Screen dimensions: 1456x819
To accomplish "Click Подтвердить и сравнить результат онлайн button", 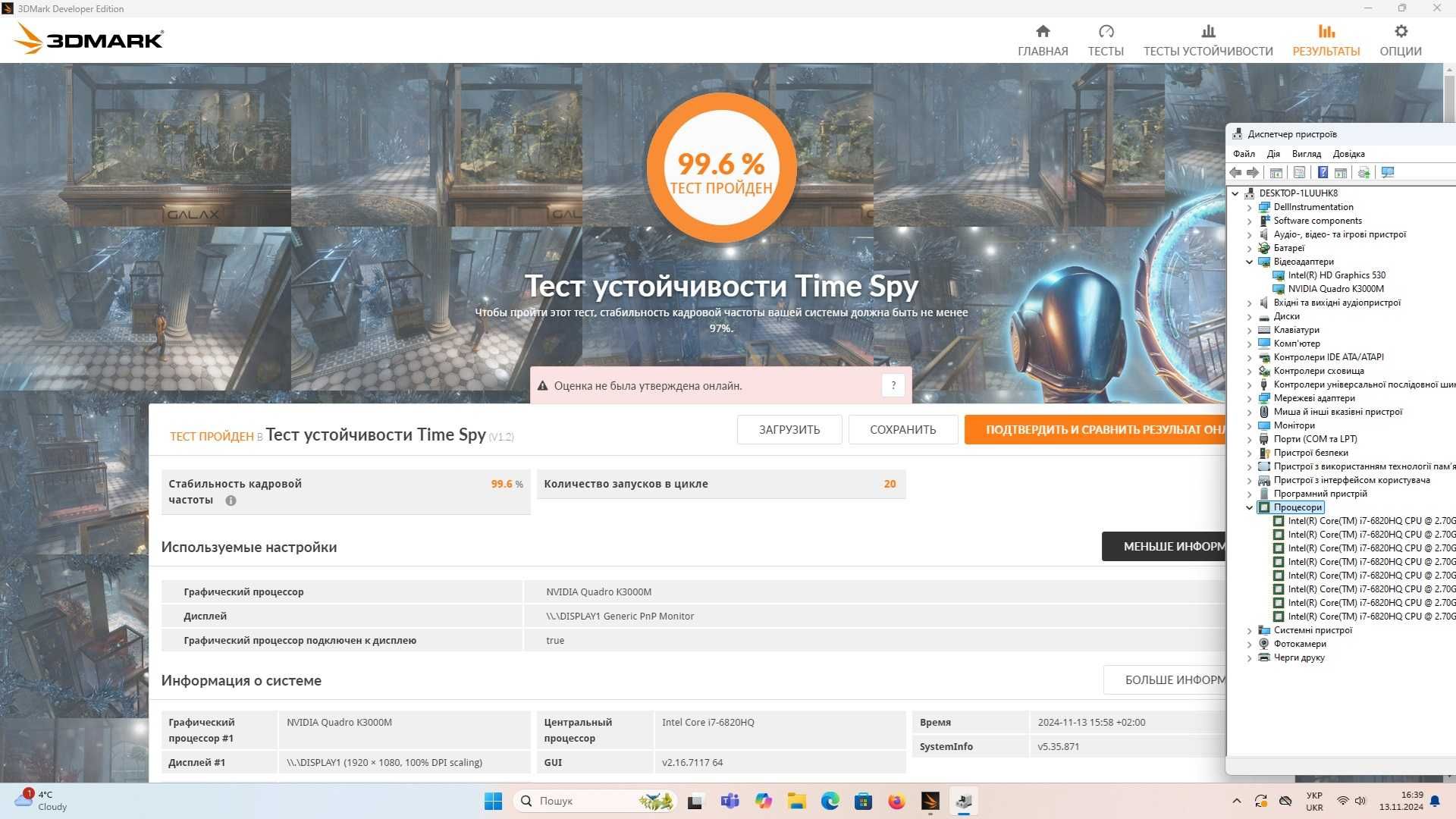I will point(1095,429).
